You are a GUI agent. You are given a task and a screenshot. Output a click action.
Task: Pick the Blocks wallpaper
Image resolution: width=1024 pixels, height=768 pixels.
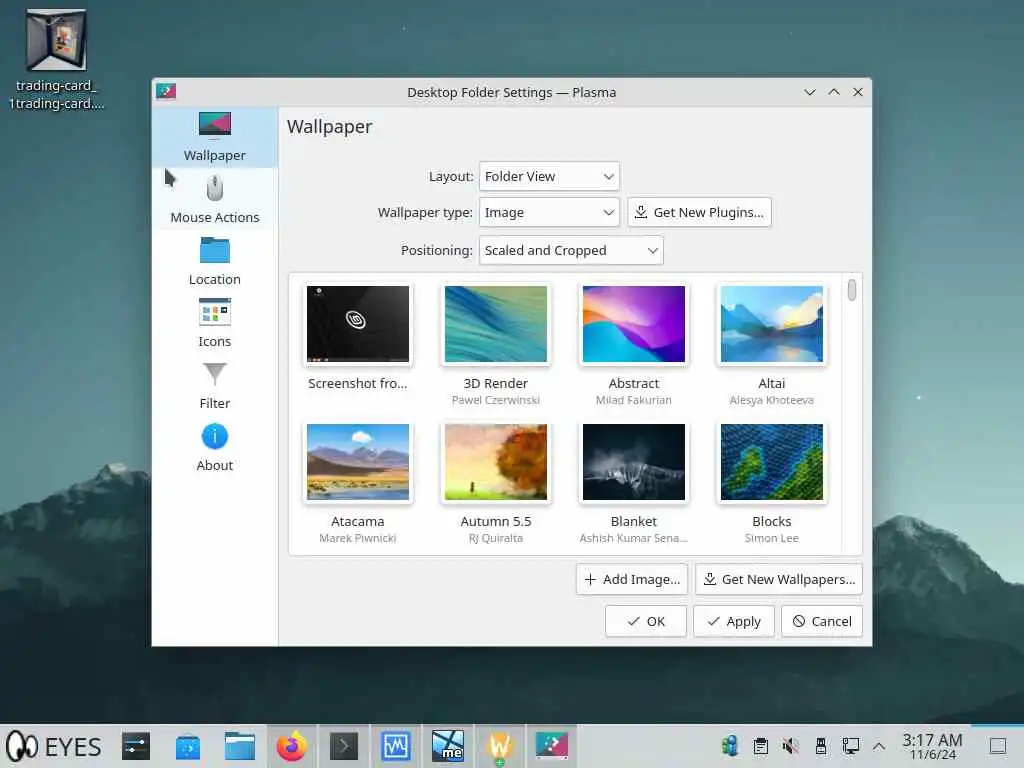tap(771, 462)
